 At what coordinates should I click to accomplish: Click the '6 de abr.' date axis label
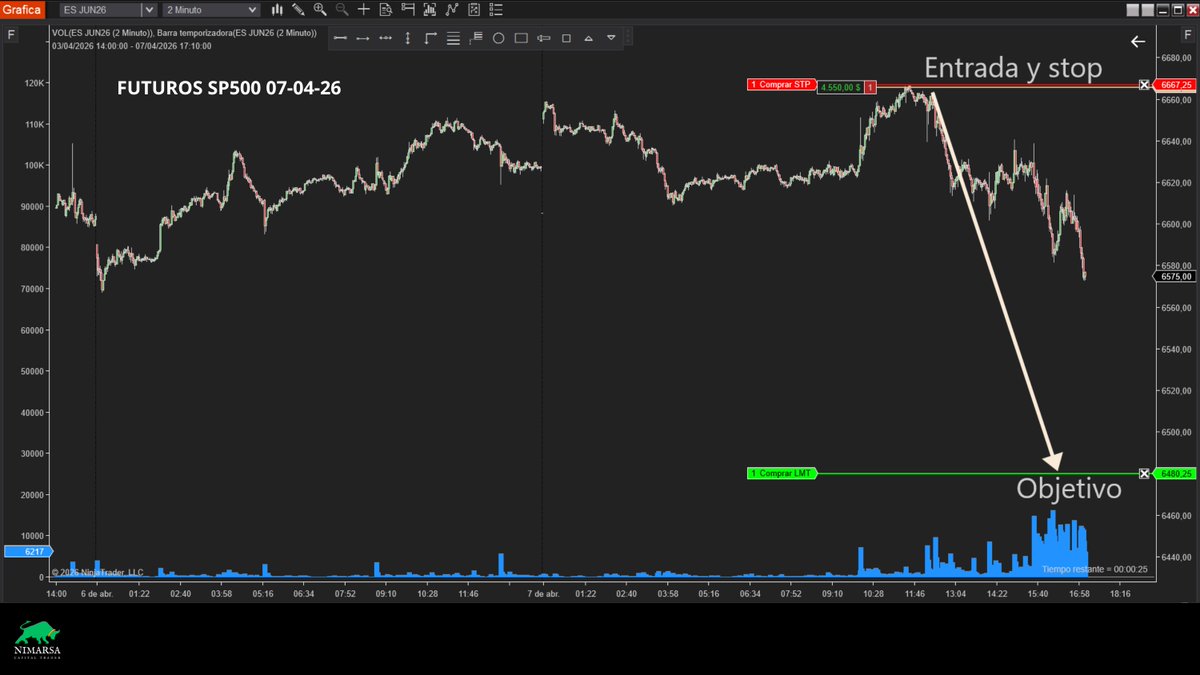(98, 593)
